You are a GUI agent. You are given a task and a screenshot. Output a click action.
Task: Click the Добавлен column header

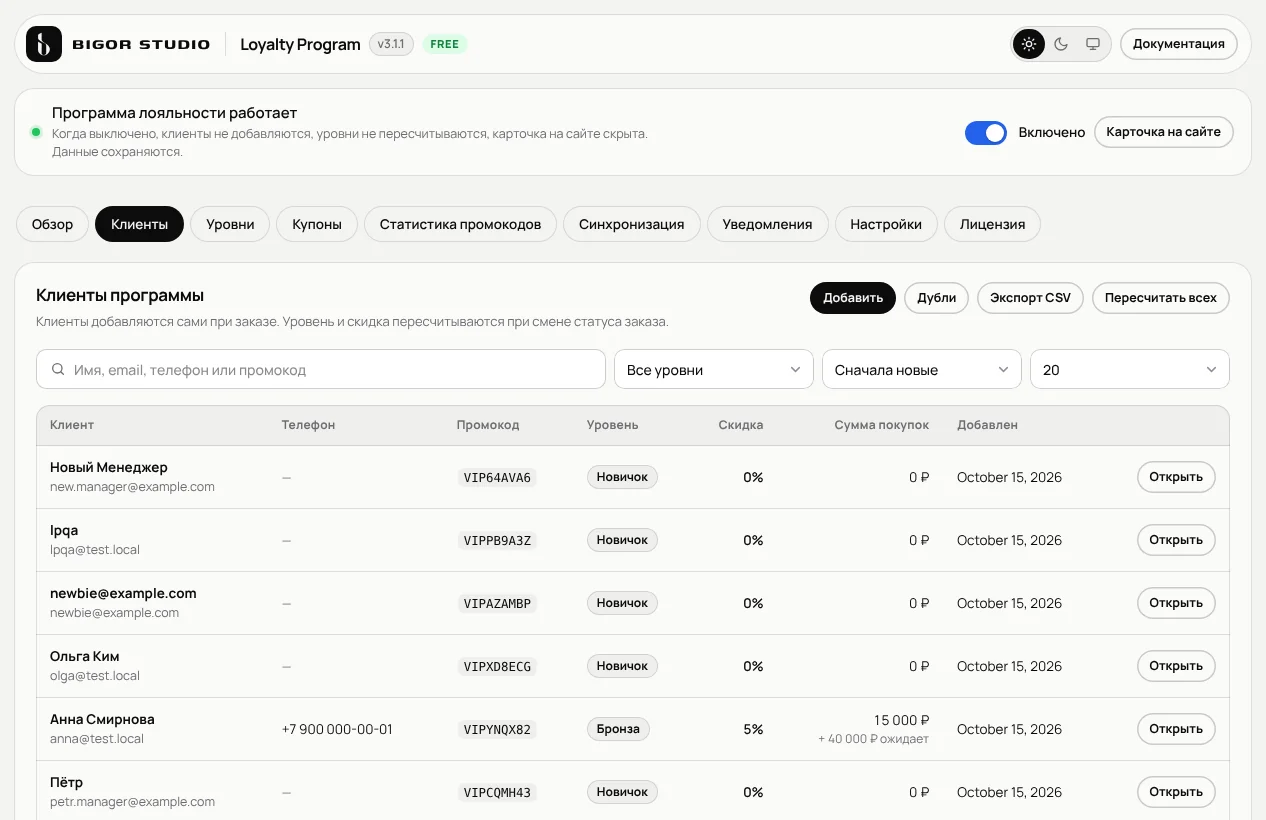987,425
